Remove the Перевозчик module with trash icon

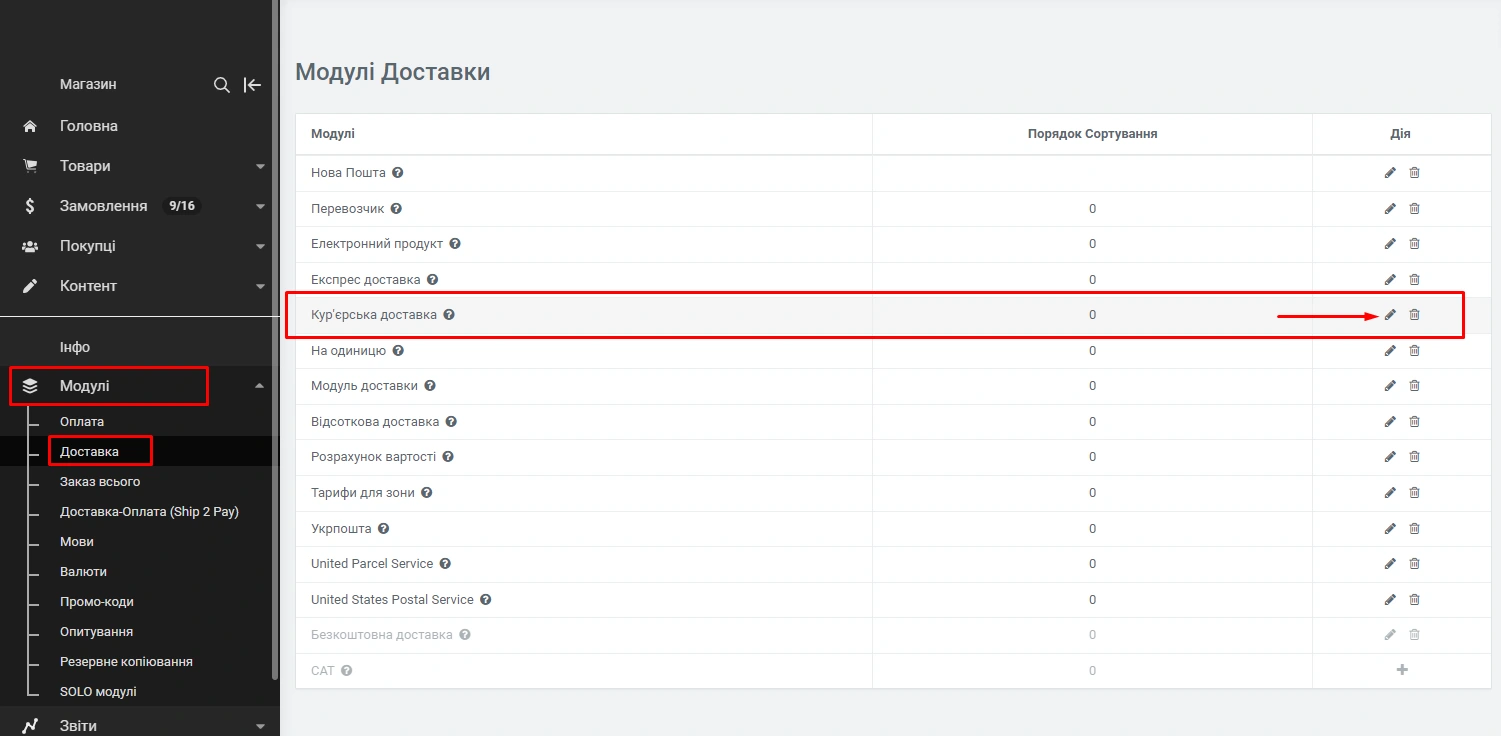tap(1414, 209)
